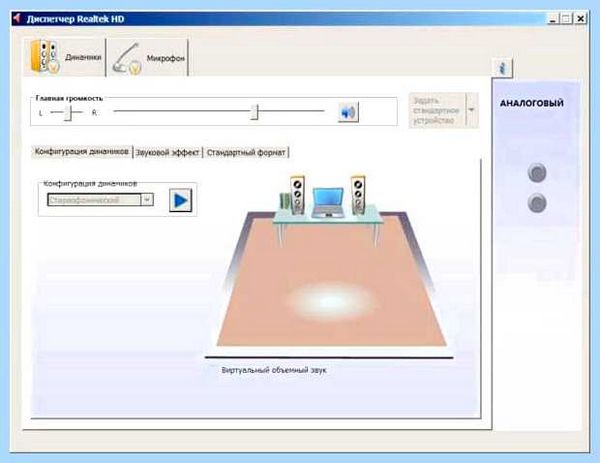This screenshot has height=463, width=600.
Task: Close the Realtek HD manager window
Action: point(580,18)
